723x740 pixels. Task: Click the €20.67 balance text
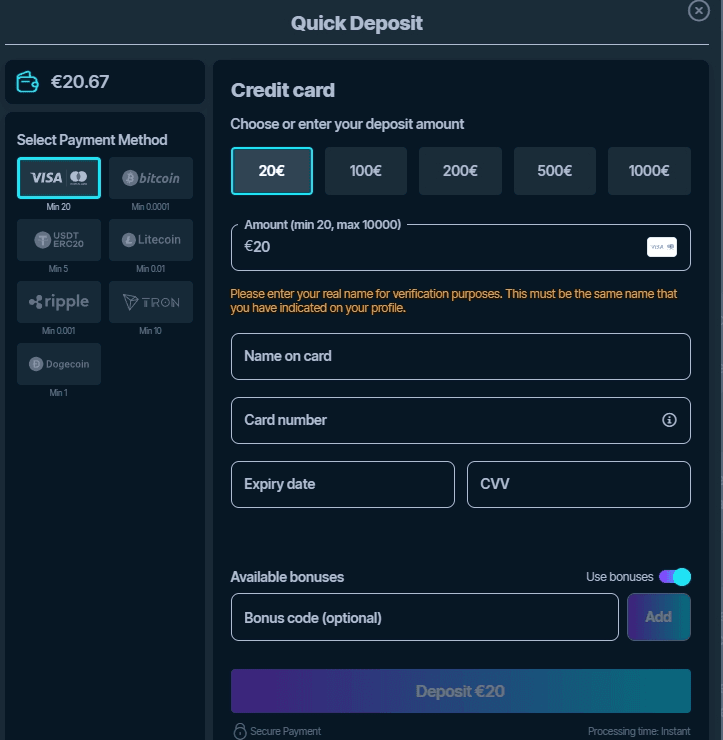coord(80,82)
